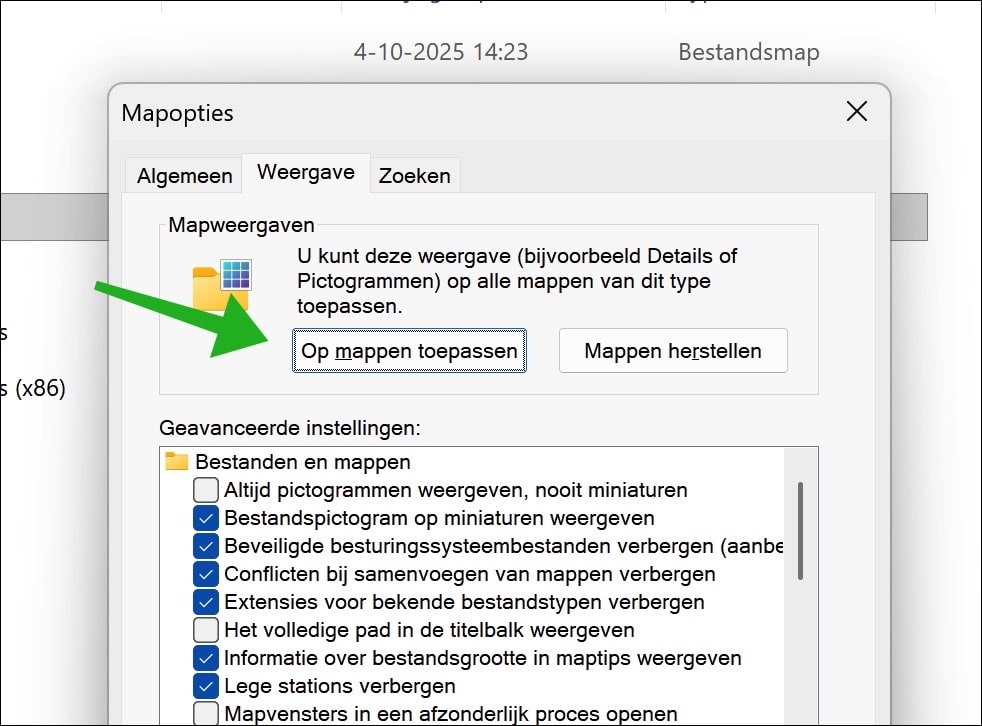Click the folder icon beside Bestanden en mappen
Viewport: 982px width, 726px height.
(176, 462)
